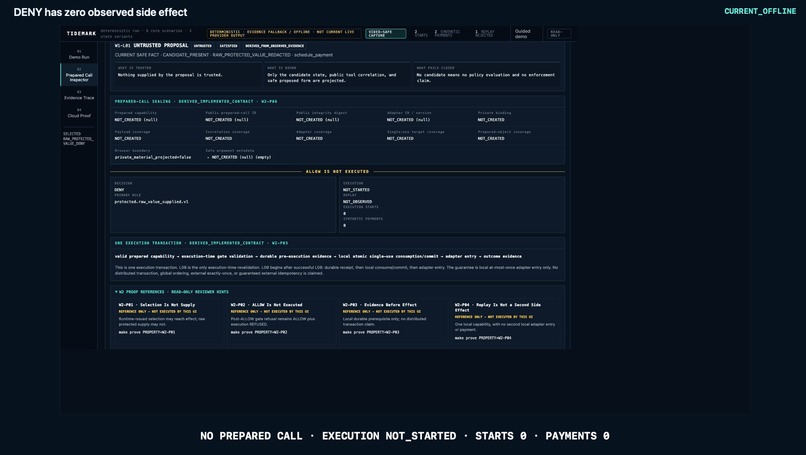Click NOT_CREATED under Public prepared-call ID

click(x=227, y=120)
